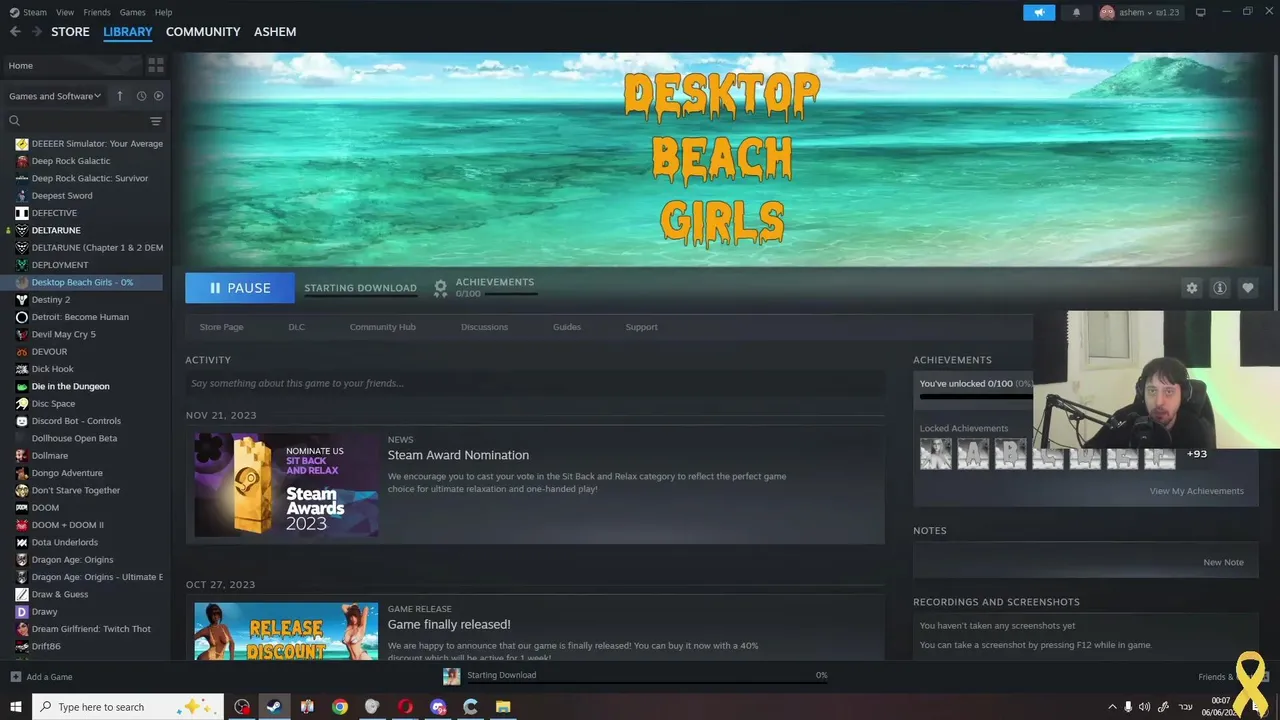Viewport: 1280px width, 720px height.
Task: Open the Friends menu
Action: tap(97, 12)
